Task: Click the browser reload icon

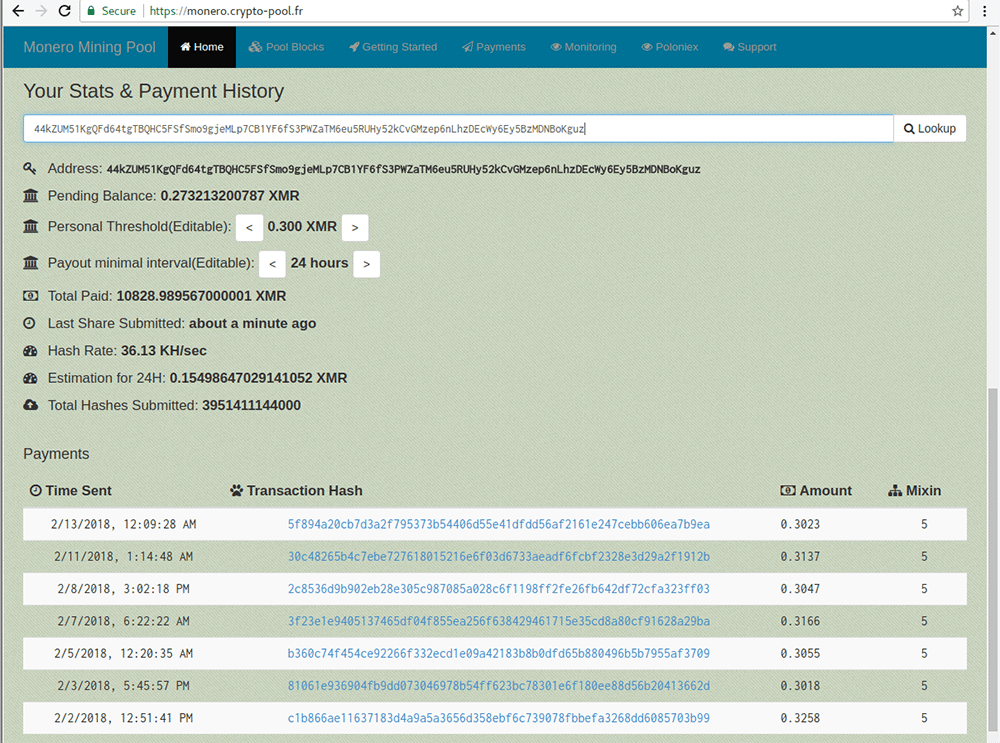Action: coord(64,11)
